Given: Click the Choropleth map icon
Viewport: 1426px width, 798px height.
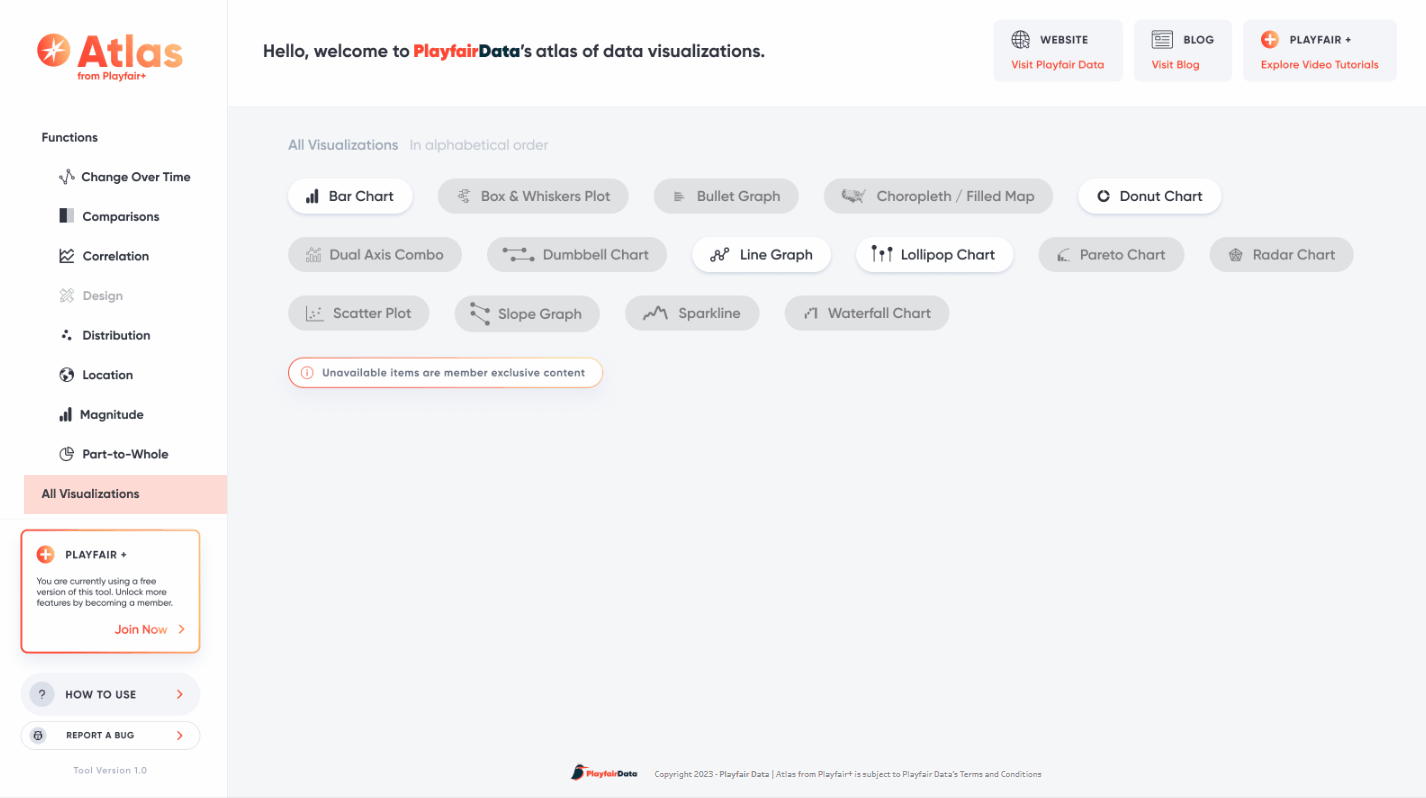Looking at the screenshot, I should point(853,196).
